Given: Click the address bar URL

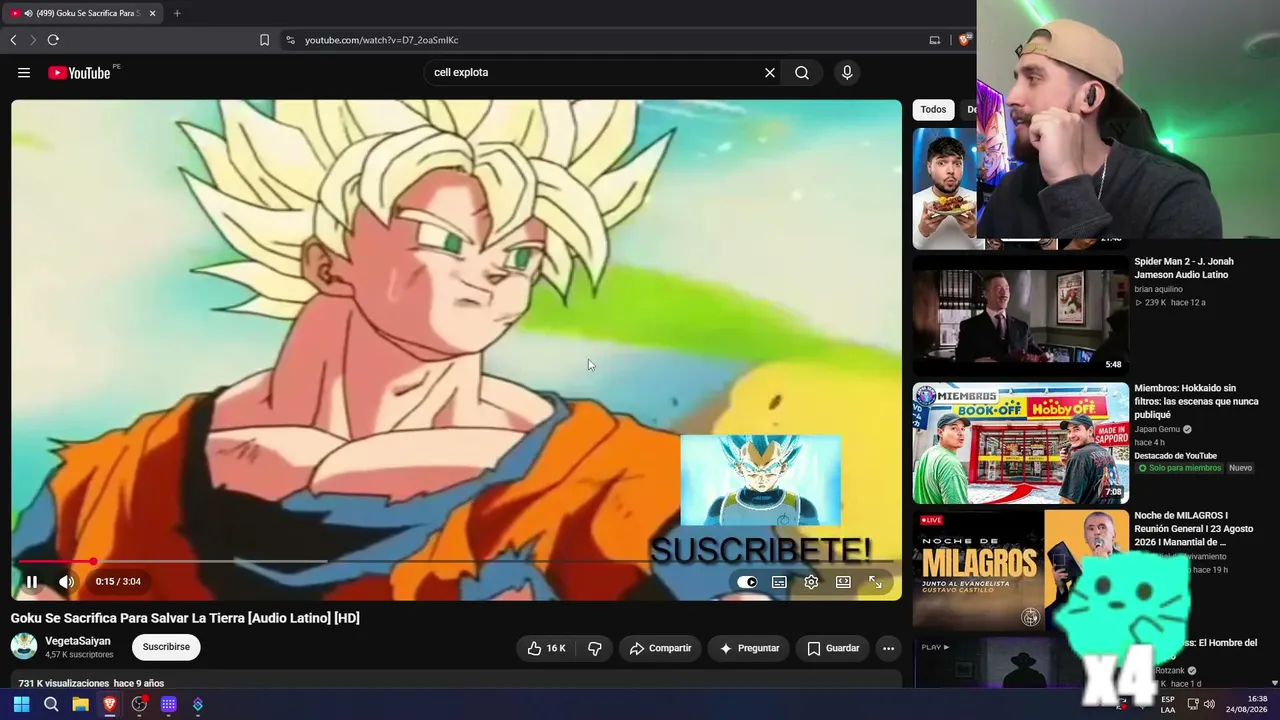Looking at the screenshot, I should point(381,40).
